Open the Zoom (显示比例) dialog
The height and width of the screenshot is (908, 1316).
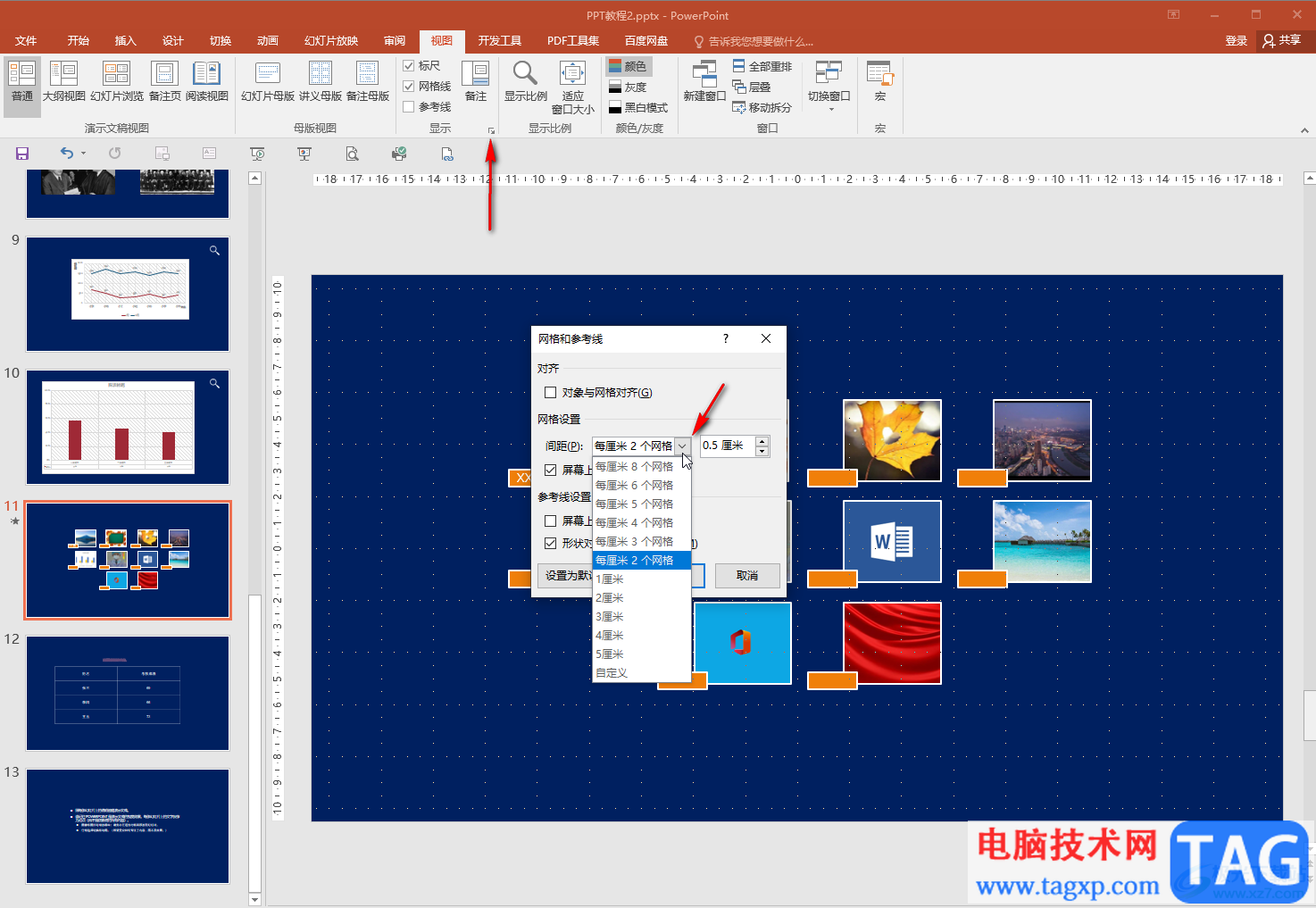pyautogui.click(x=526, y=82)
